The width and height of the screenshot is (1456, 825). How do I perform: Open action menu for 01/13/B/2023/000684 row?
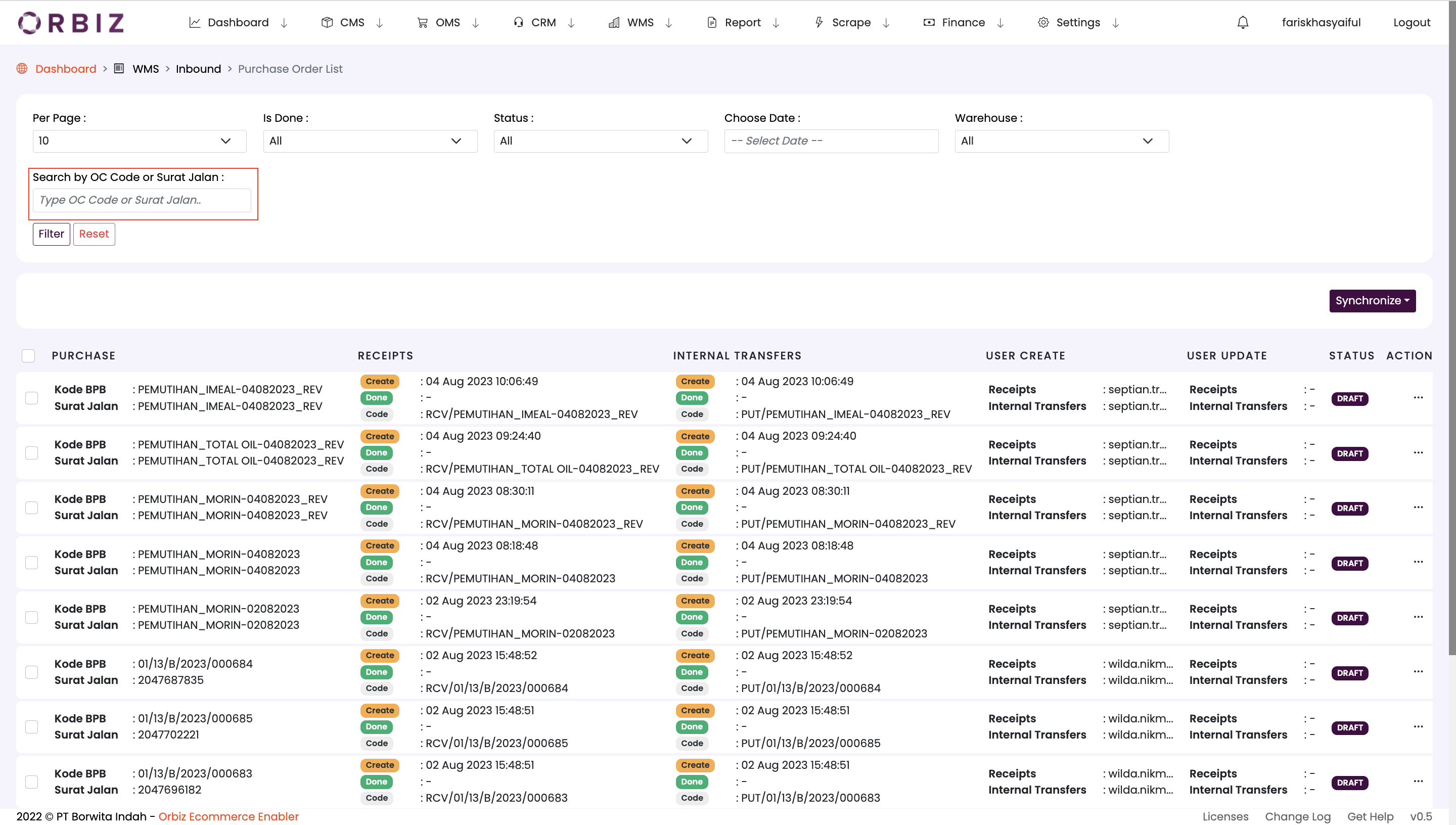click(1418, 672)
